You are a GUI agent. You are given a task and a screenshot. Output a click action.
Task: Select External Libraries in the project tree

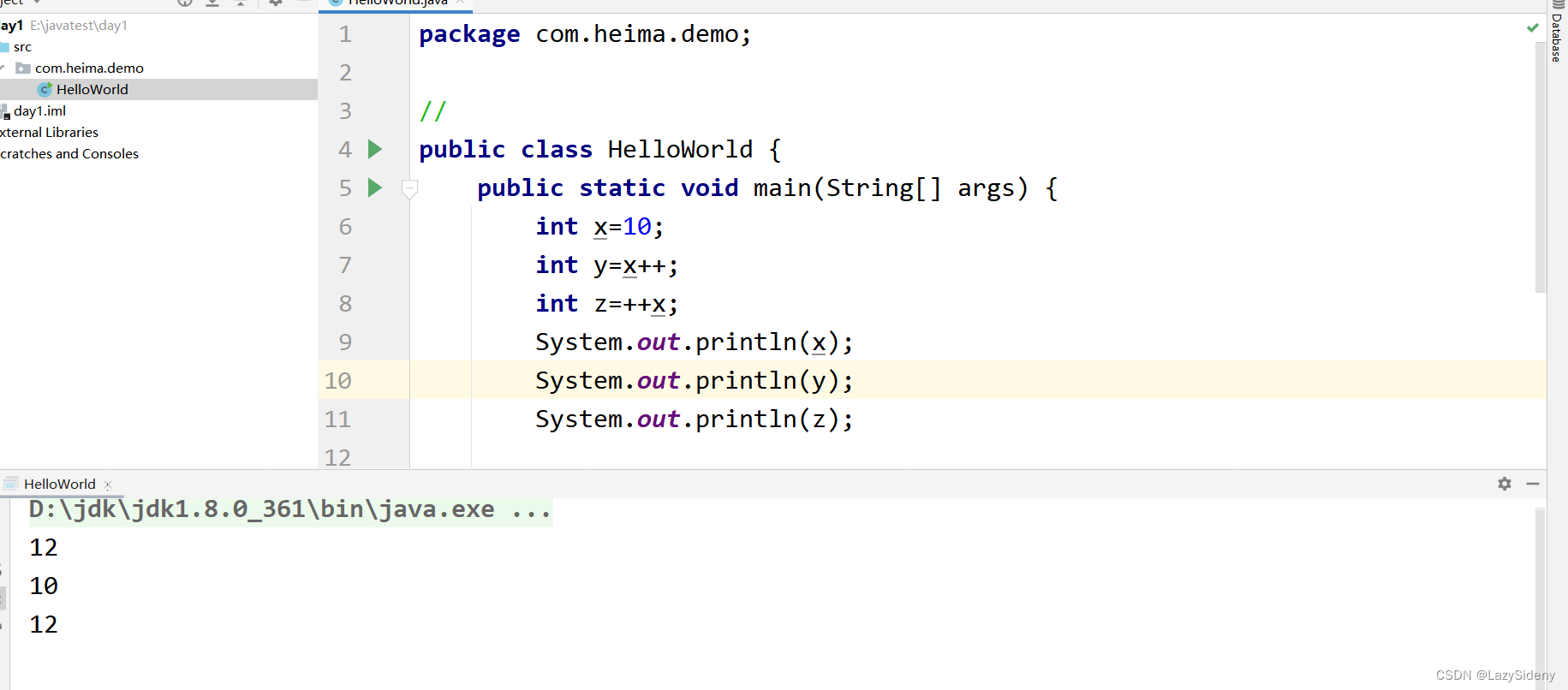point(49,132)
